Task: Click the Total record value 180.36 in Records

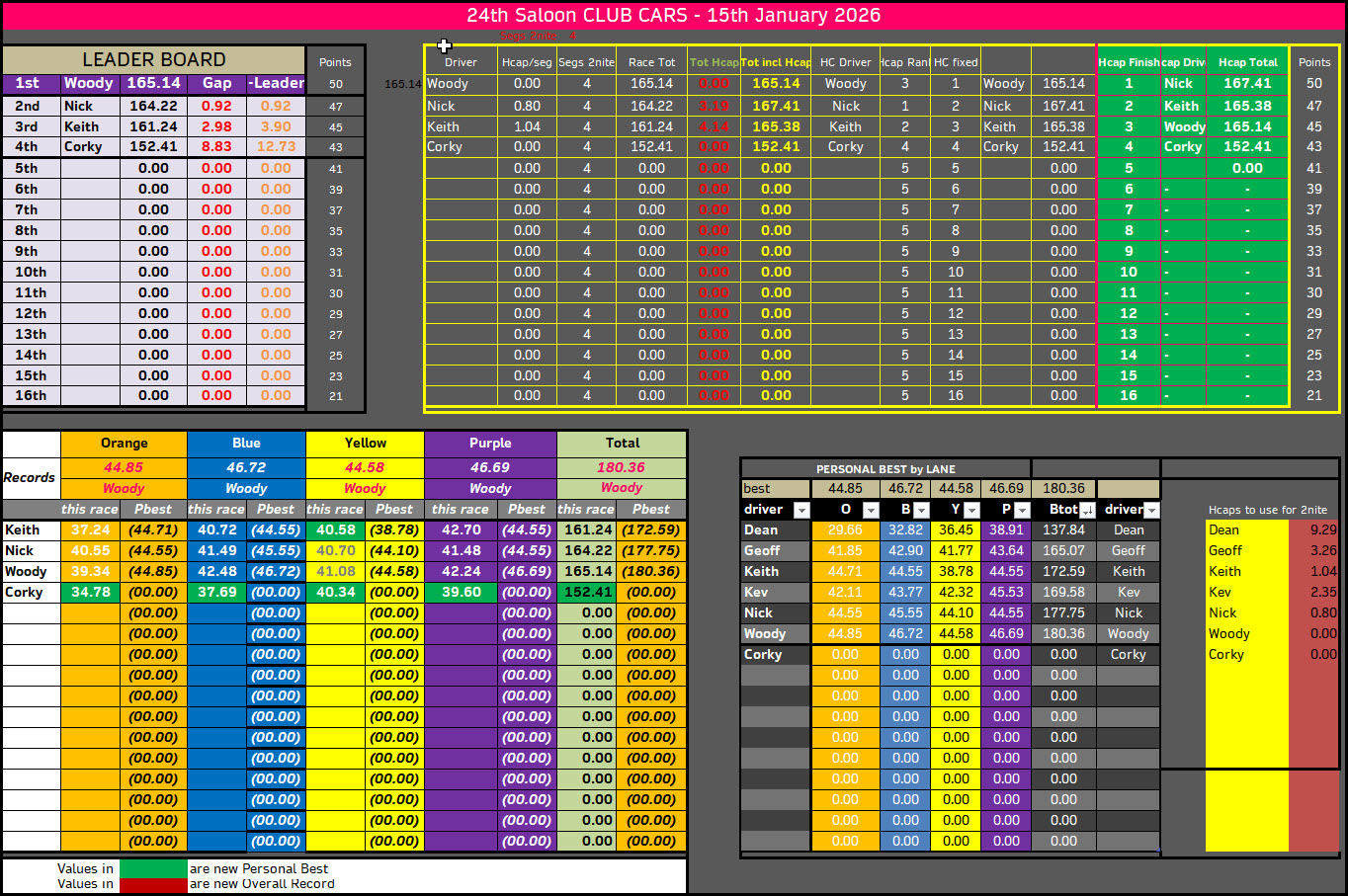Action: [621, 467]
